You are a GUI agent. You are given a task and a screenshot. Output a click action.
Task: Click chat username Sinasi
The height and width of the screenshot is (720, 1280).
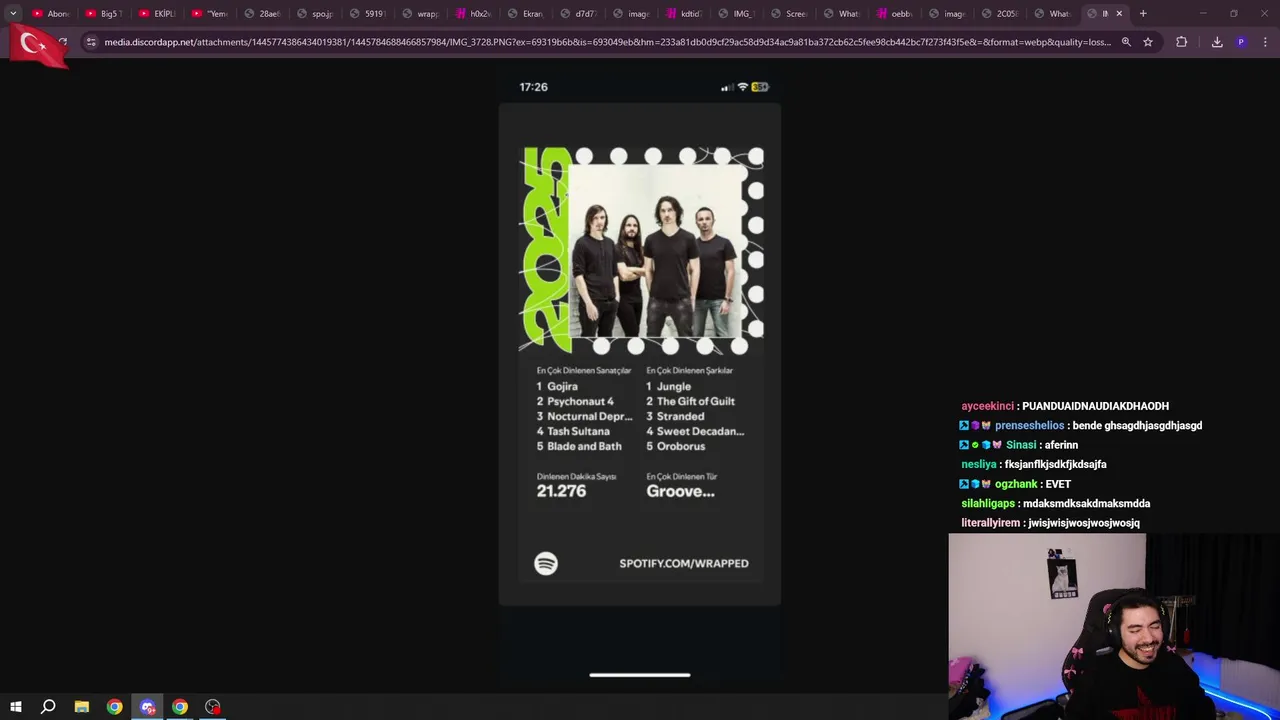click(1021, 445)
